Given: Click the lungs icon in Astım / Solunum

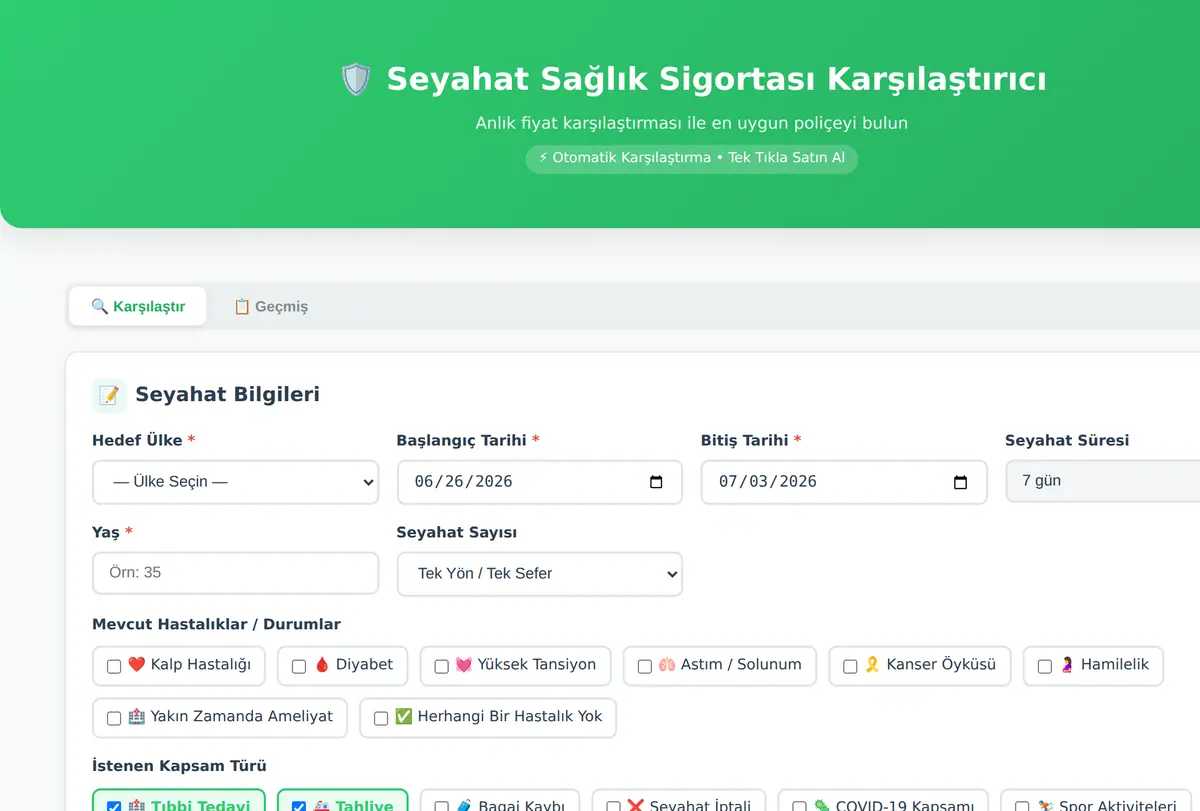Looking at the screenshot, I should click(667, 665).
